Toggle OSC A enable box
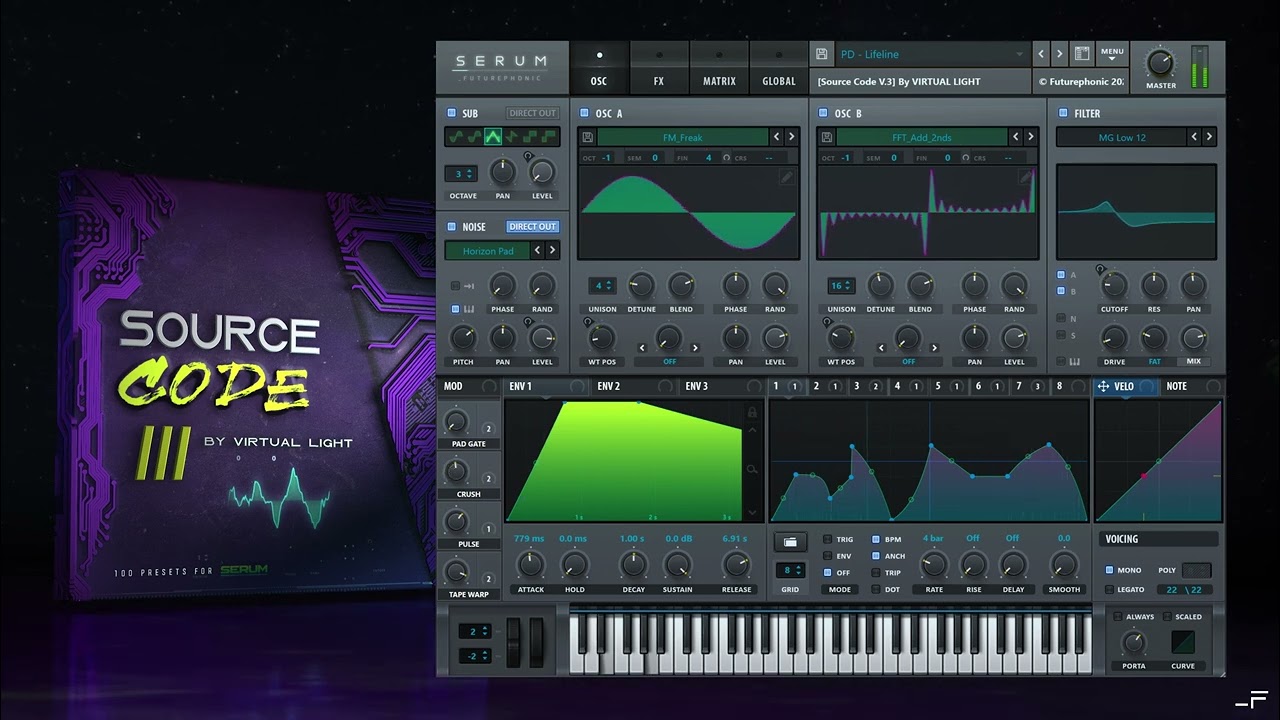Viewport: 1280px width, 720px height. point(584,114)
